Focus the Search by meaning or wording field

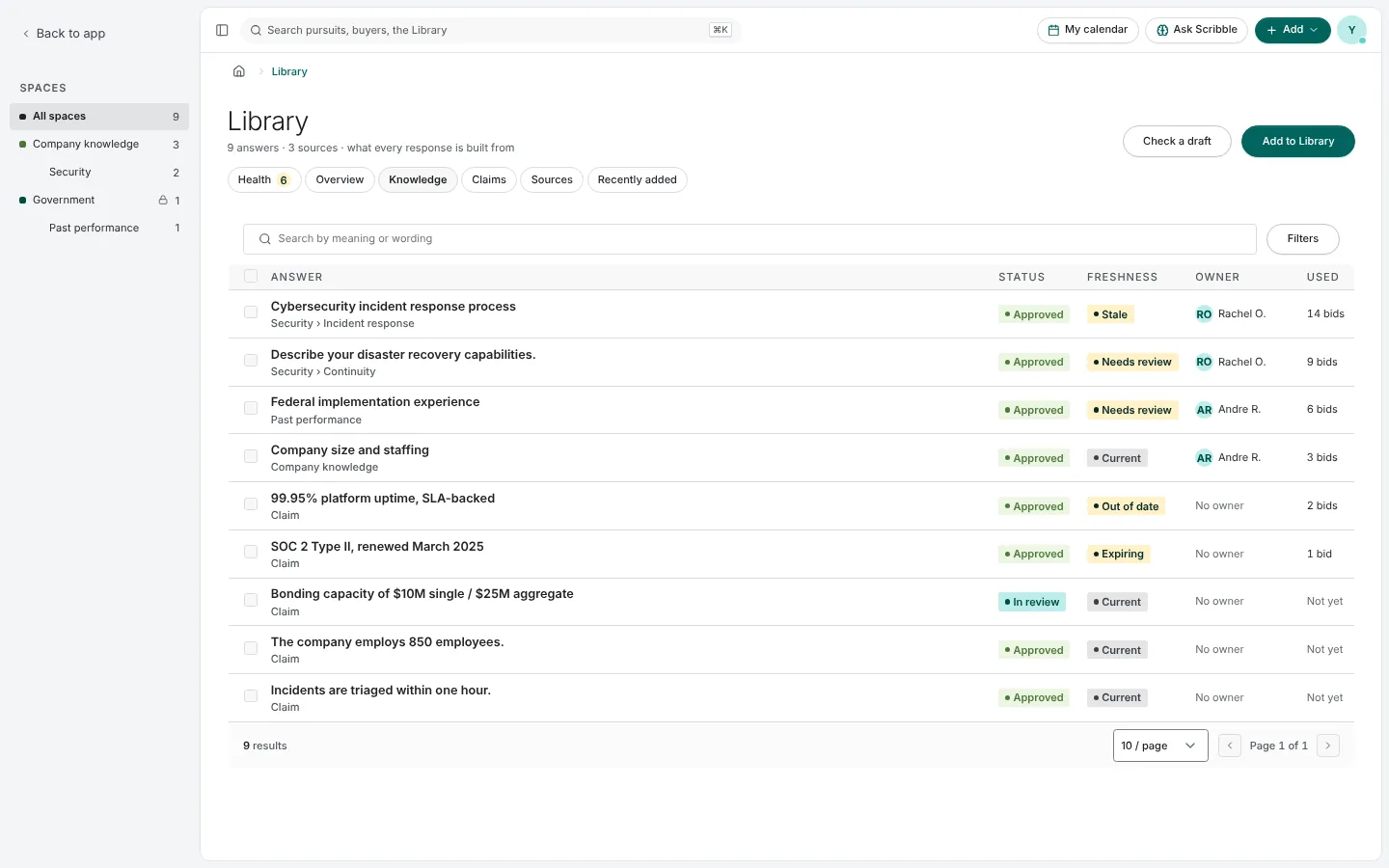pyautogui.click(x=749, y=239)
